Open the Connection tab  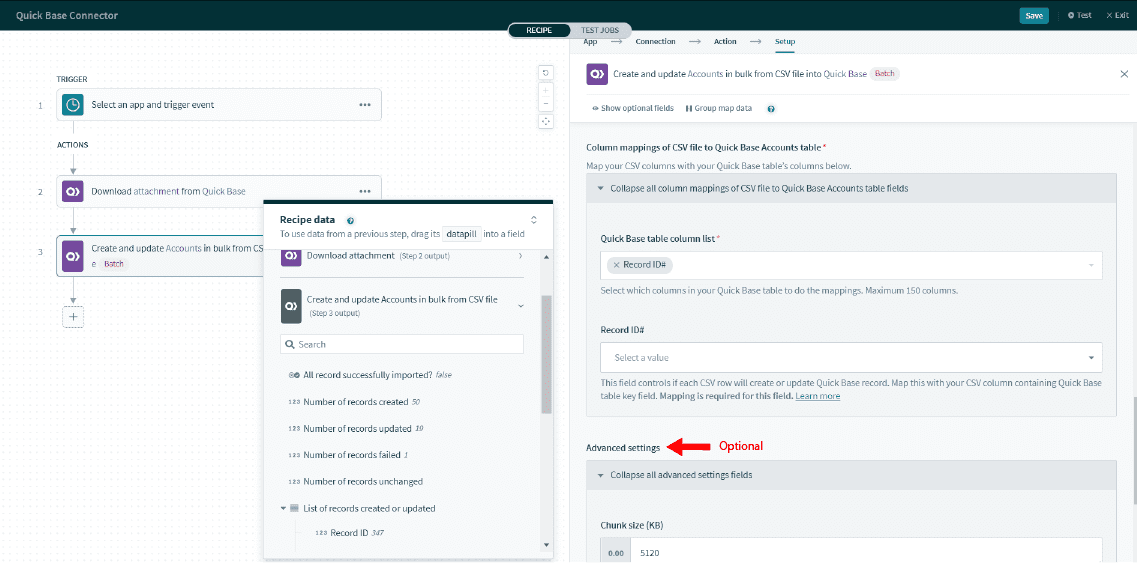655,41
